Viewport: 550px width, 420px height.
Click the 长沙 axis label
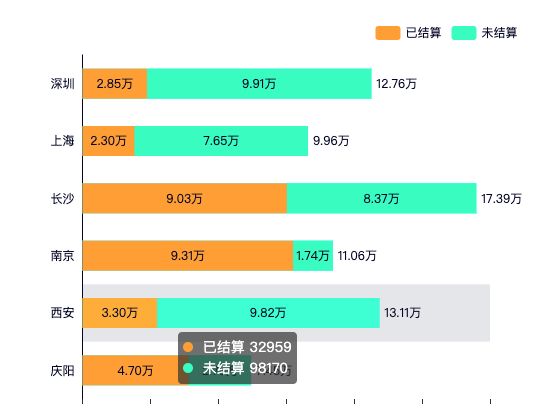pos(62,199)
